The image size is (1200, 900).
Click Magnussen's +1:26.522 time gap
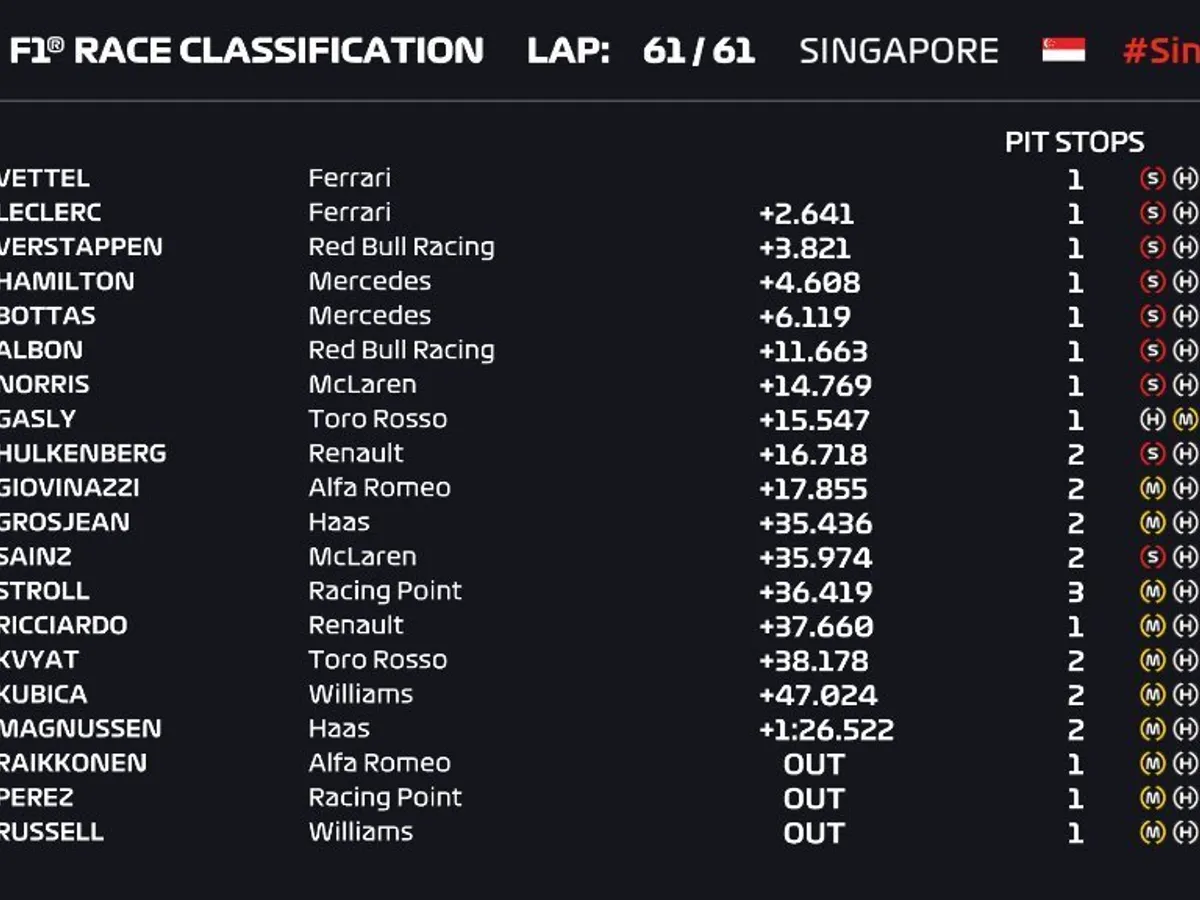point(826,730)
